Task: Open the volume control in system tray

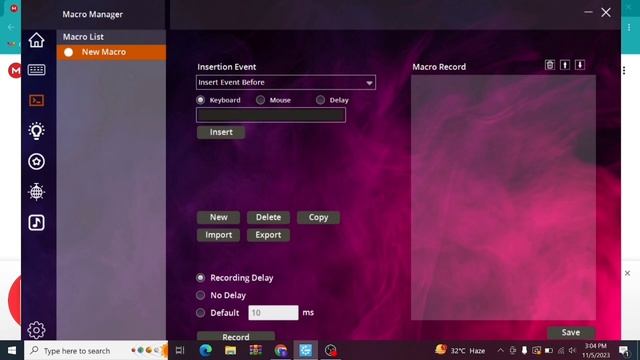Action: coord(573,350)
